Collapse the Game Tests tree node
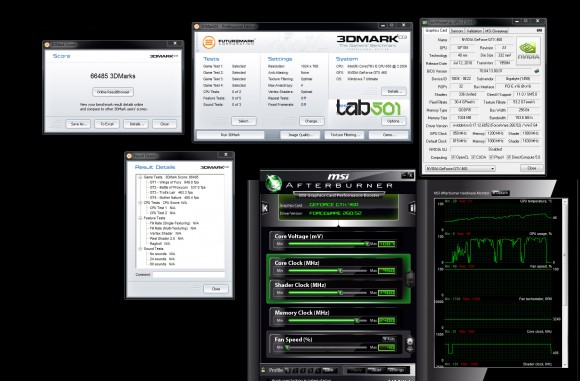 coord(140,178)
